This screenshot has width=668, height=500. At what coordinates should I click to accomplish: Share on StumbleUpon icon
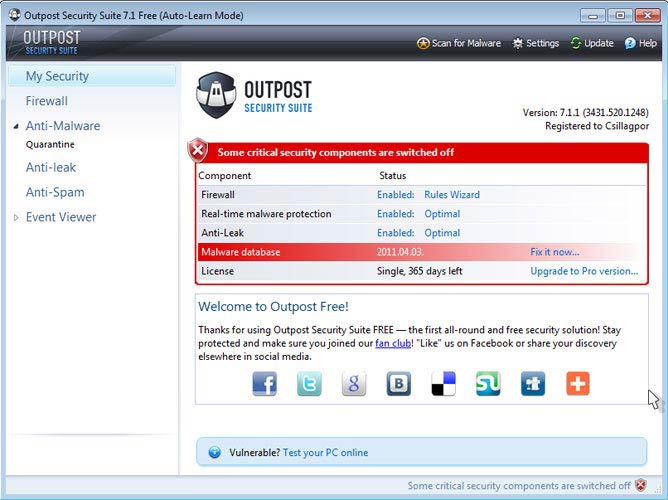tap(488, 384)
